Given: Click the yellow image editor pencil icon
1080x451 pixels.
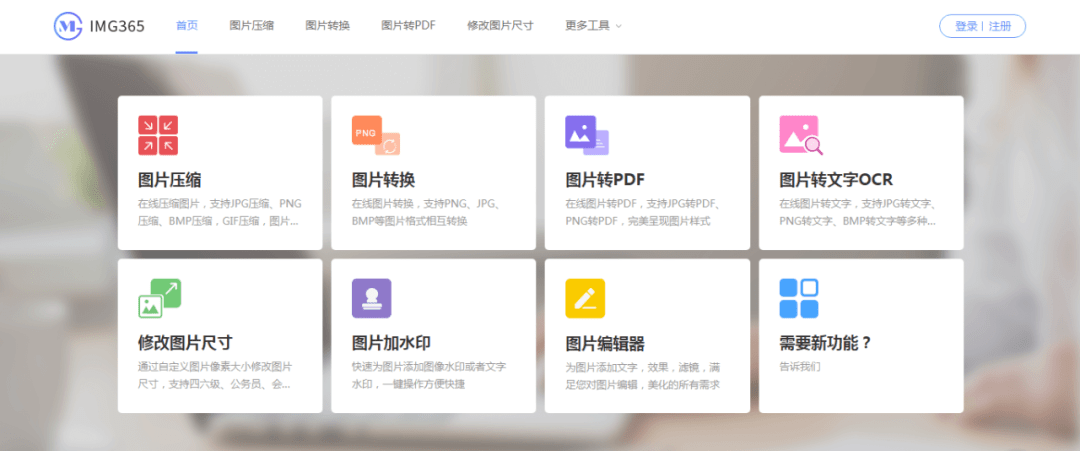Looking at the screenshot, I should (x=585, y=298).
